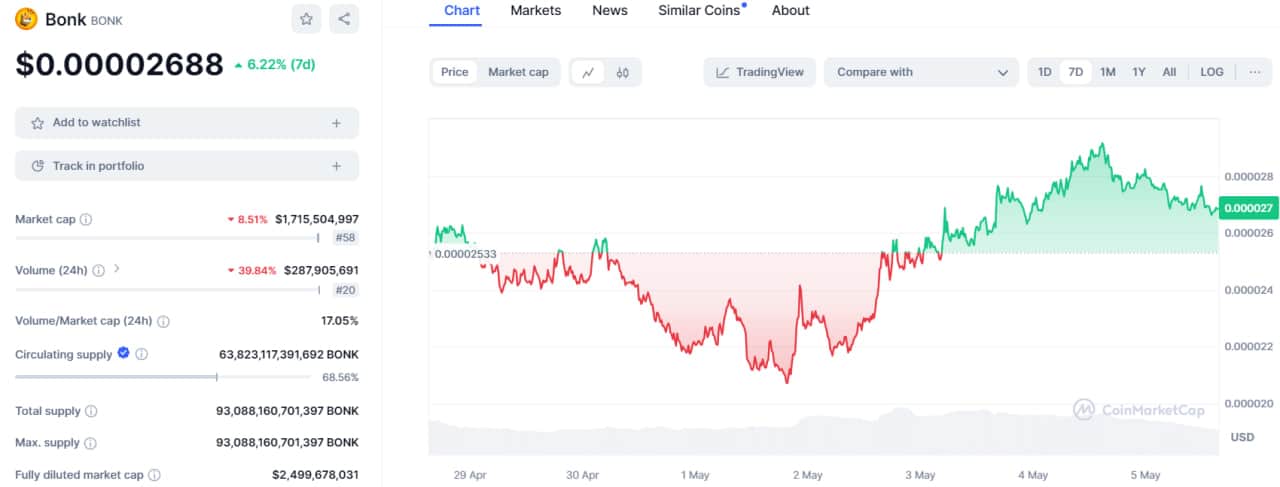Screen dimensions: 1280x487
Task: Click the Add to watchlist button
Action: [x=187, y=123]
